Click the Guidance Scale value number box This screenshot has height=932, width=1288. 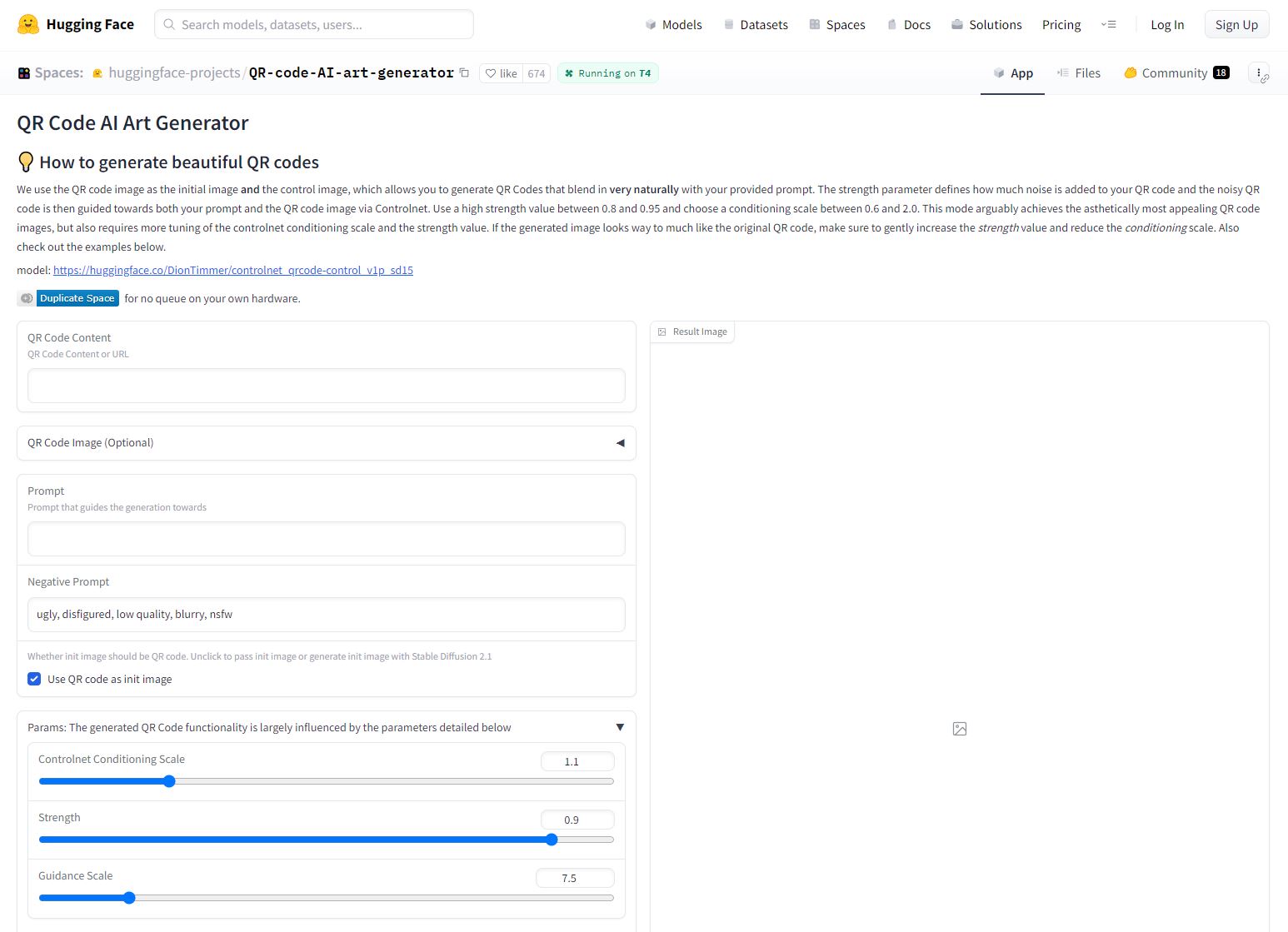coord(575,878)
